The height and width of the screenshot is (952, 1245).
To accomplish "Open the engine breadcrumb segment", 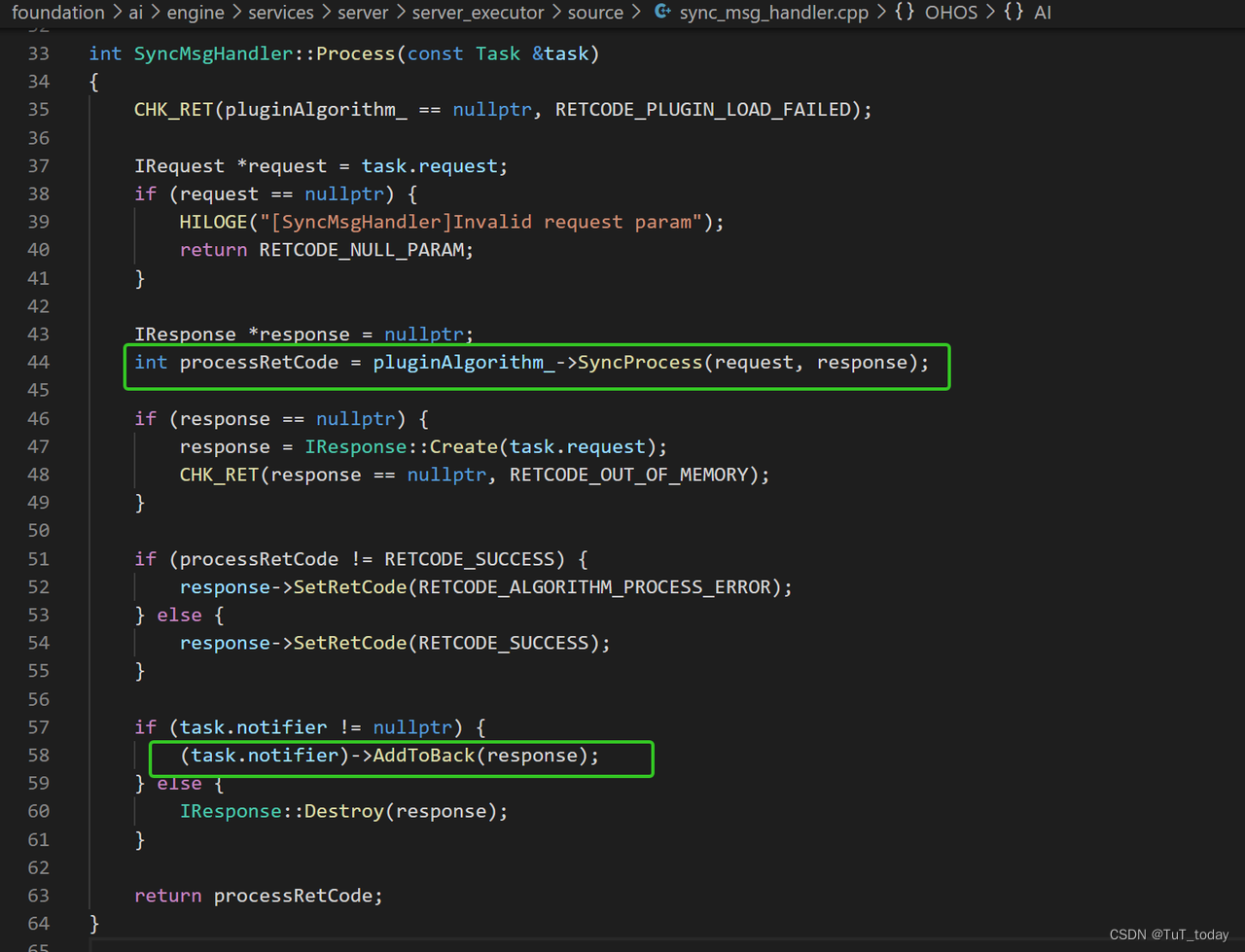I will (x=196, y=12).
